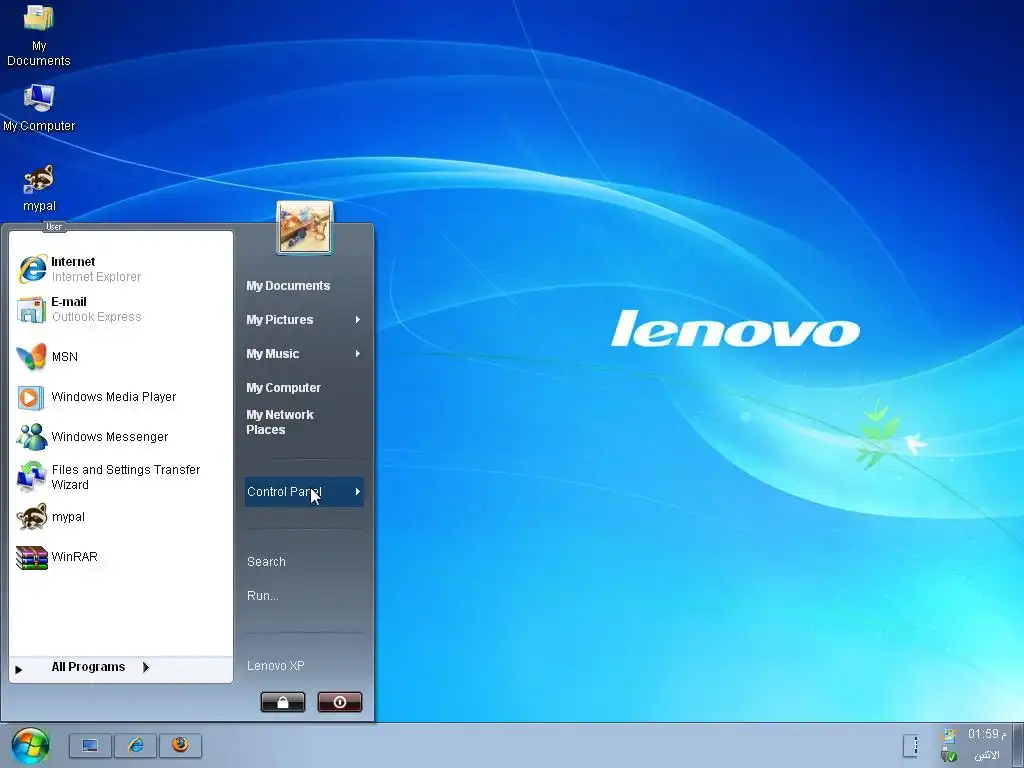Open My Documents in Start menu
This screenshot has width=1024, height=768.
[x=288, y=286]
